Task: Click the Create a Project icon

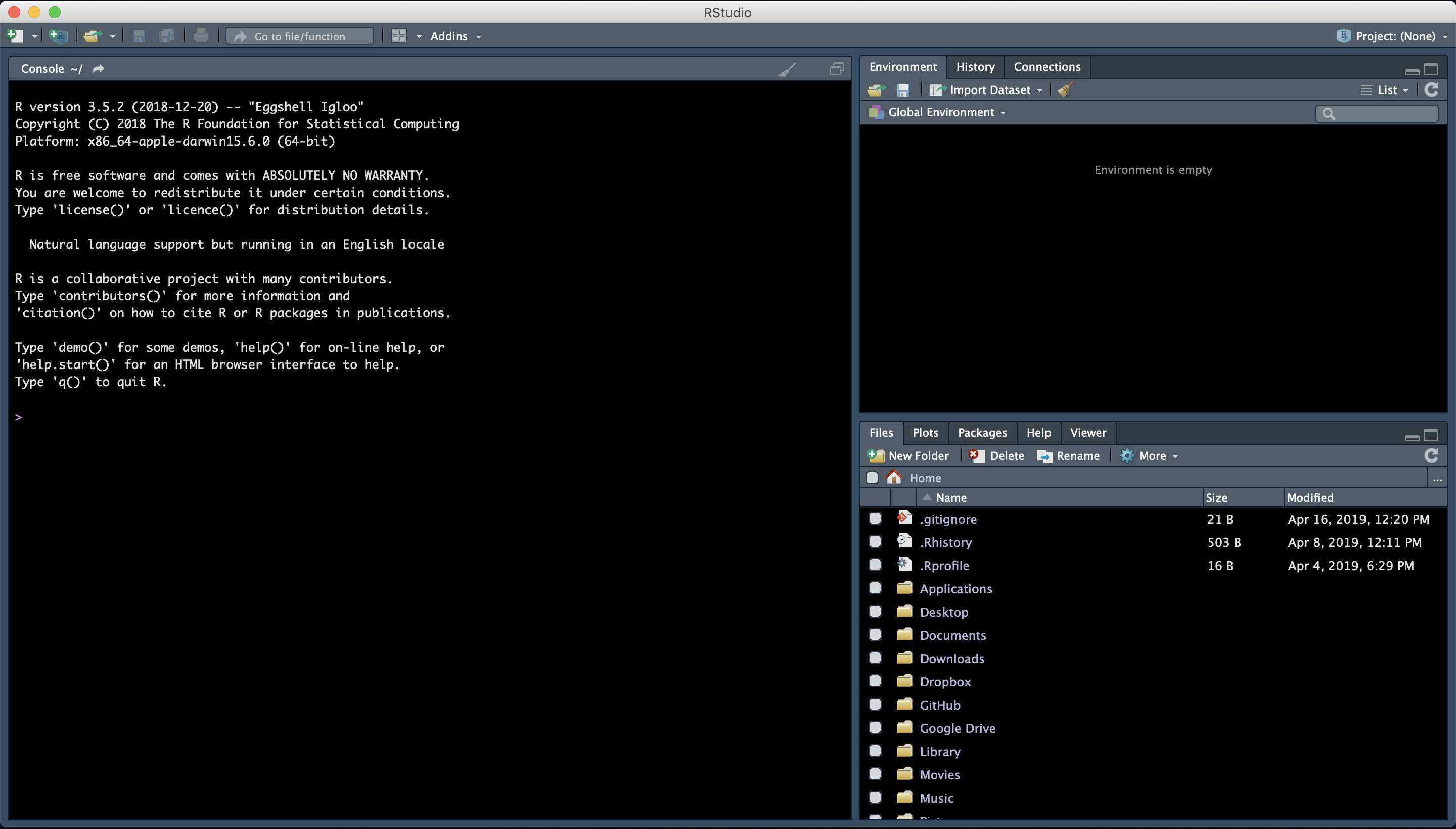Action: point(59,36)
